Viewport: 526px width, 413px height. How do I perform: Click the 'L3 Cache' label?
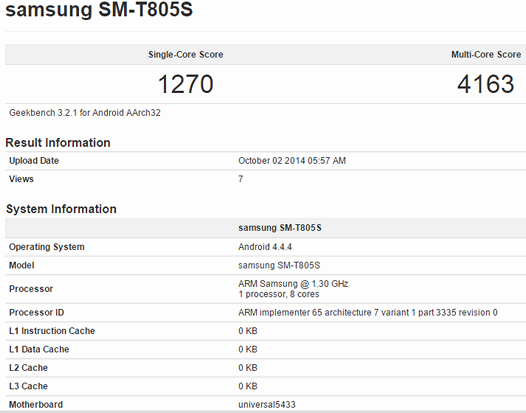pos(28,386)
